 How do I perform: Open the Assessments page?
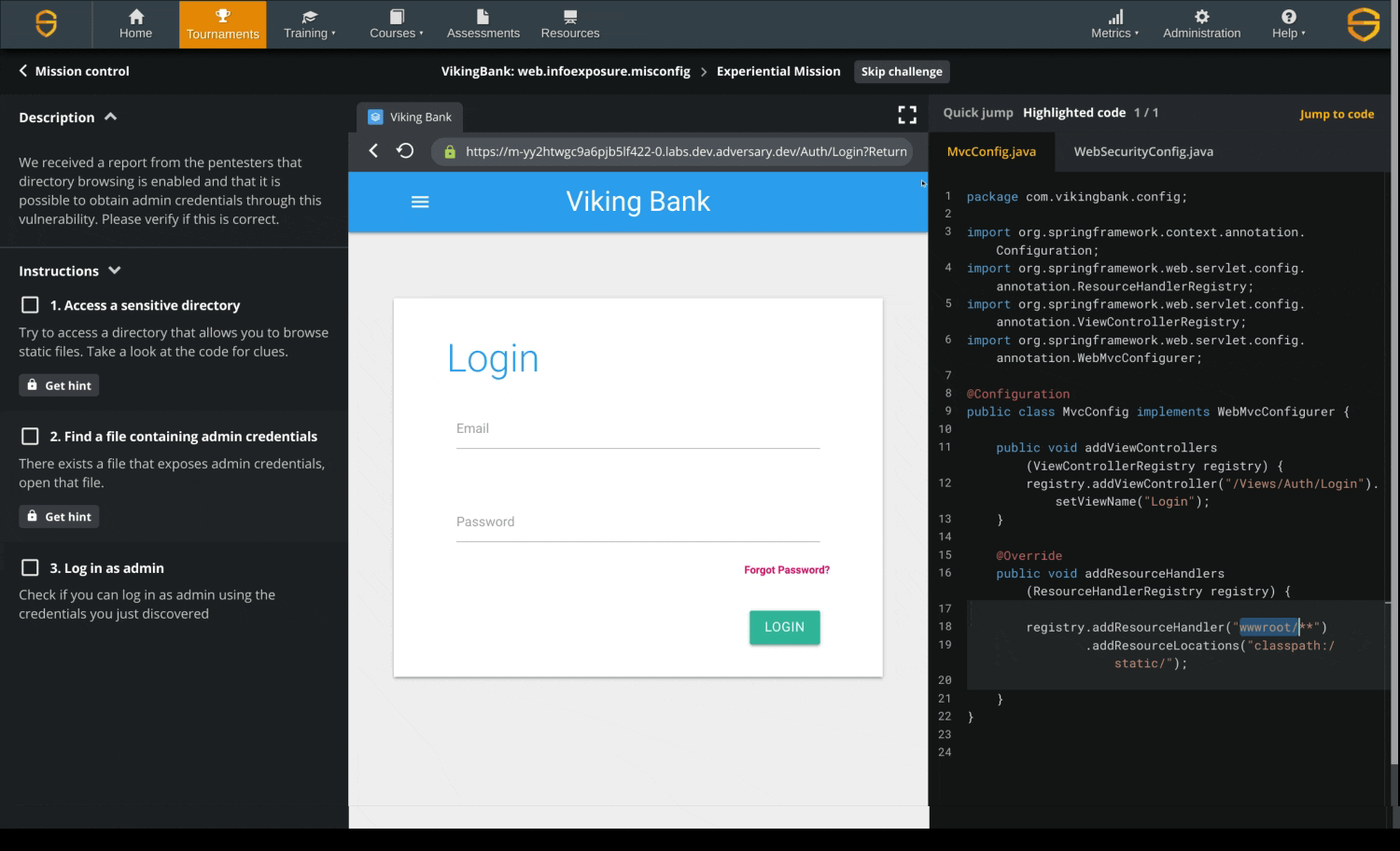pos(483,24)
